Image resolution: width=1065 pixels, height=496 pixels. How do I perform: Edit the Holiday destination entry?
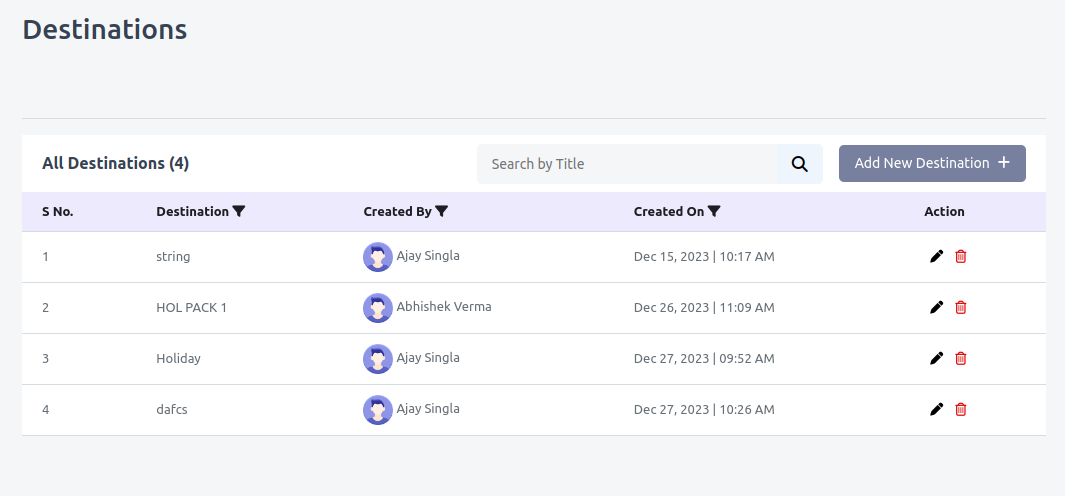[937, 358]
